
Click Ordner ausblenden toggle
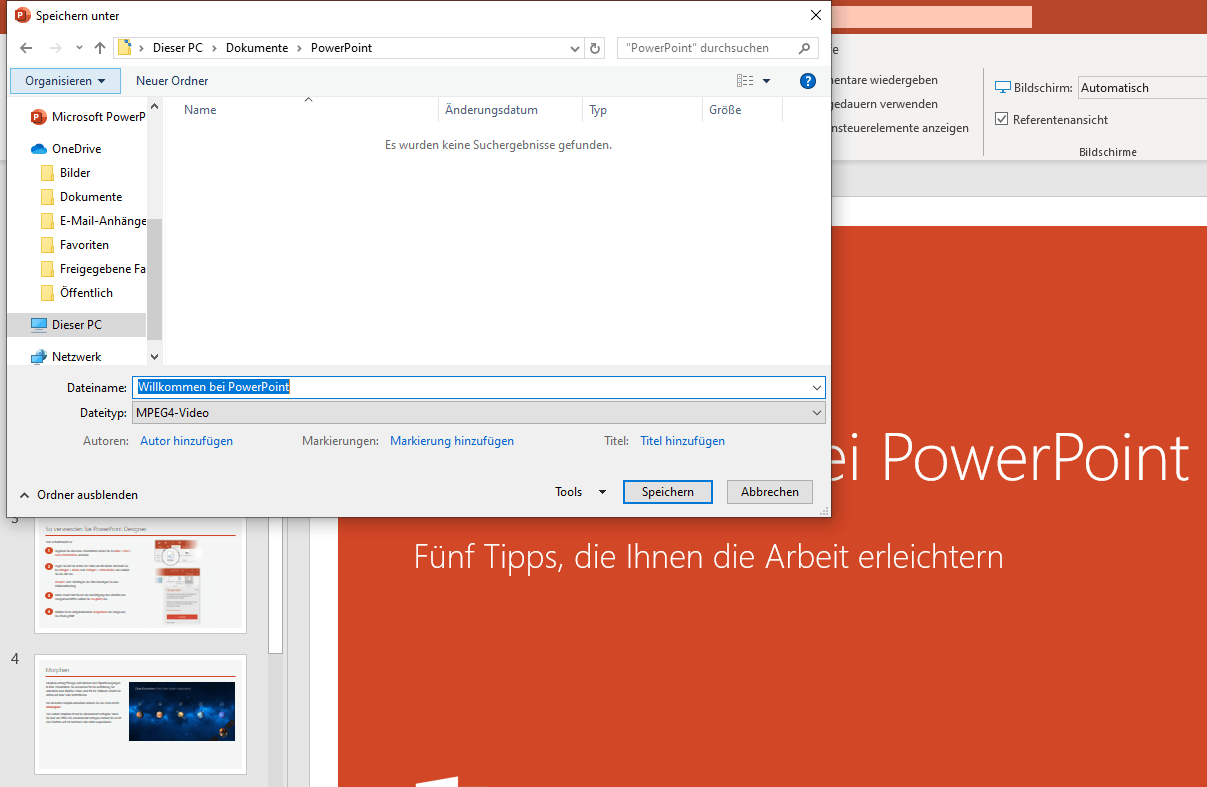[x=79, y=495]
